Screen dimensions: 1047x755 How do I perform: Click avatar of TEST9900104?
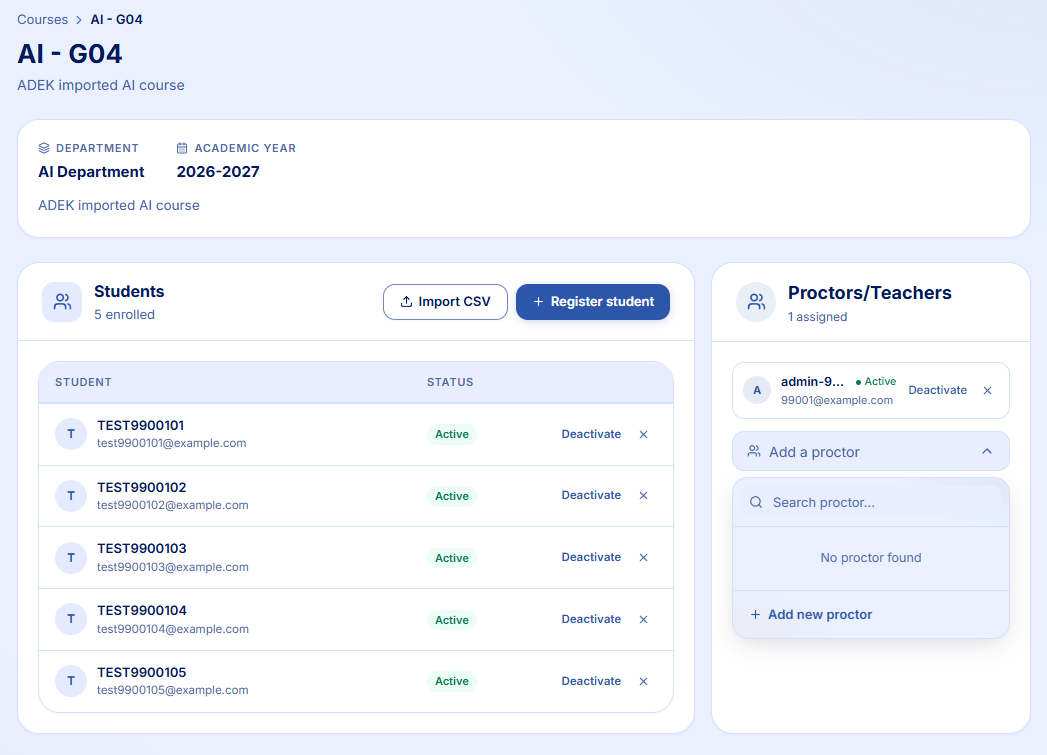point(71,619)
